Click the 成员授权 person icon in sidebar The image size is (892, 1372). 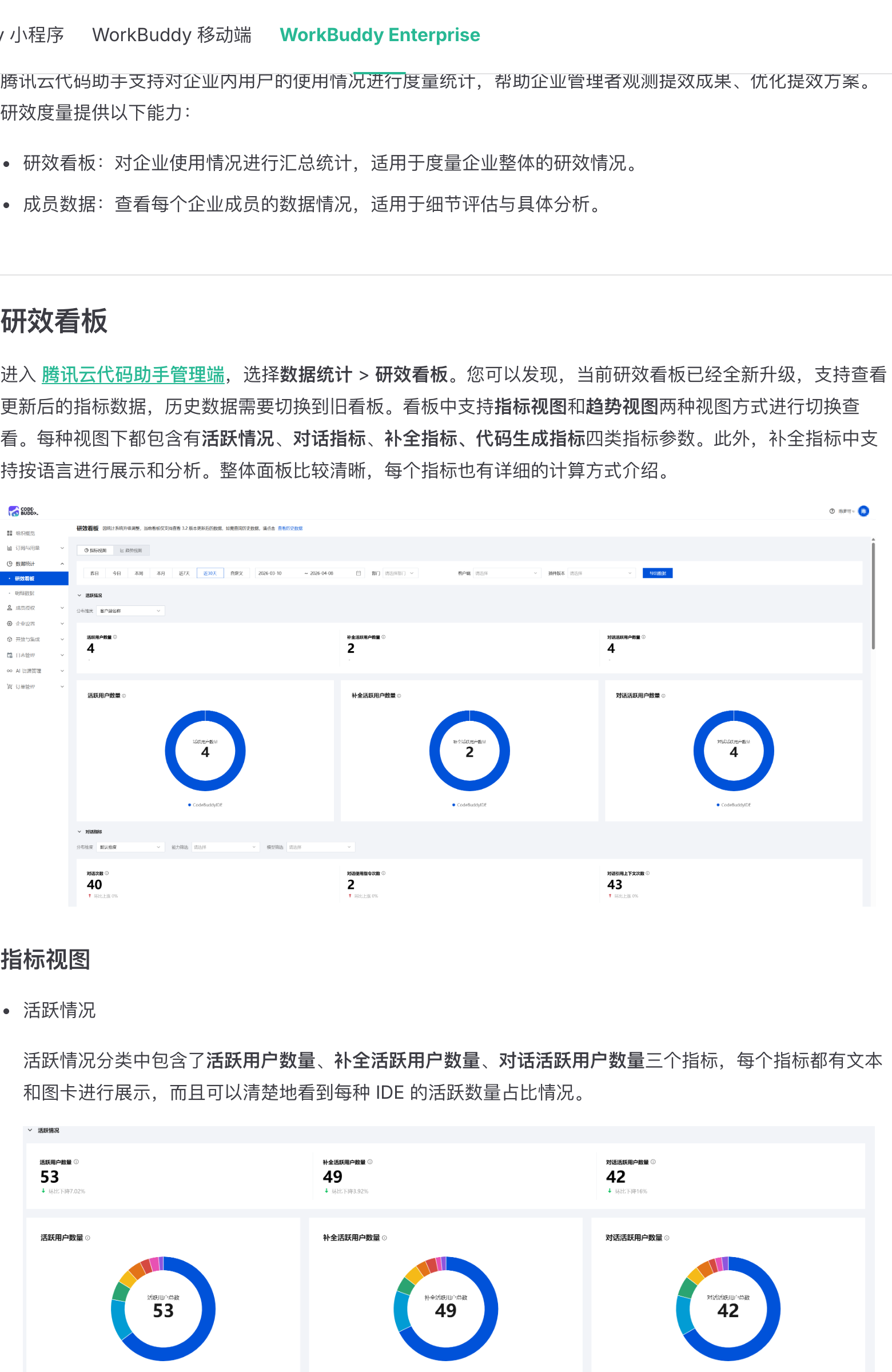tap(10, 608)
